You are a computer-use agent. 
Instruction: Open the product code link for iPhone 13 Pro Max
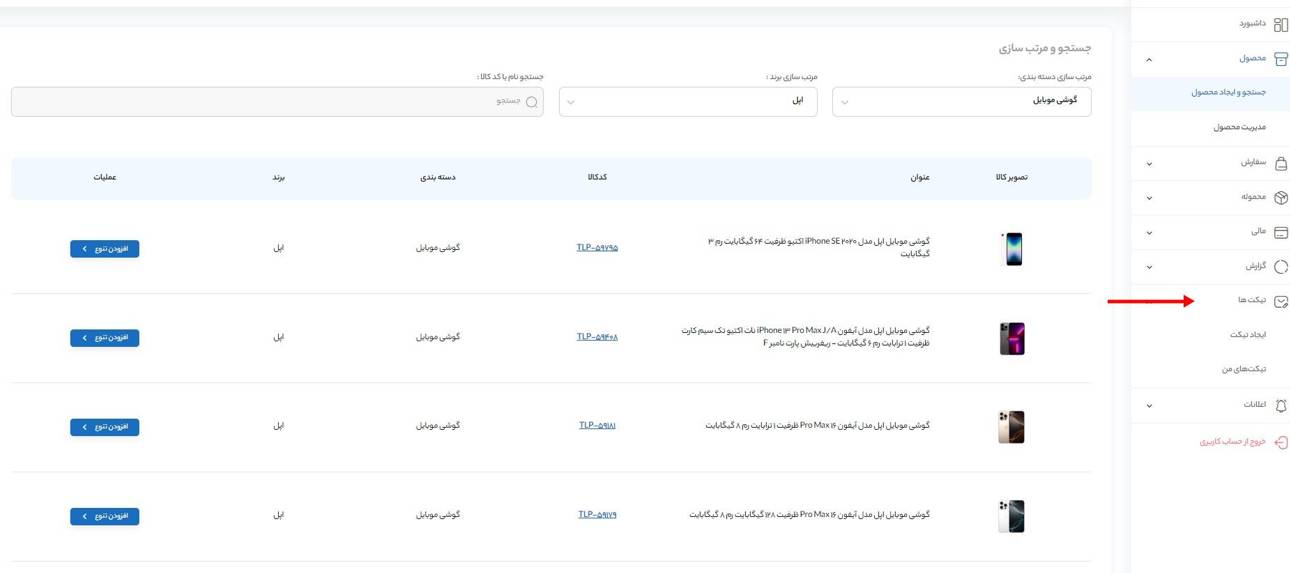pos(597,337)
